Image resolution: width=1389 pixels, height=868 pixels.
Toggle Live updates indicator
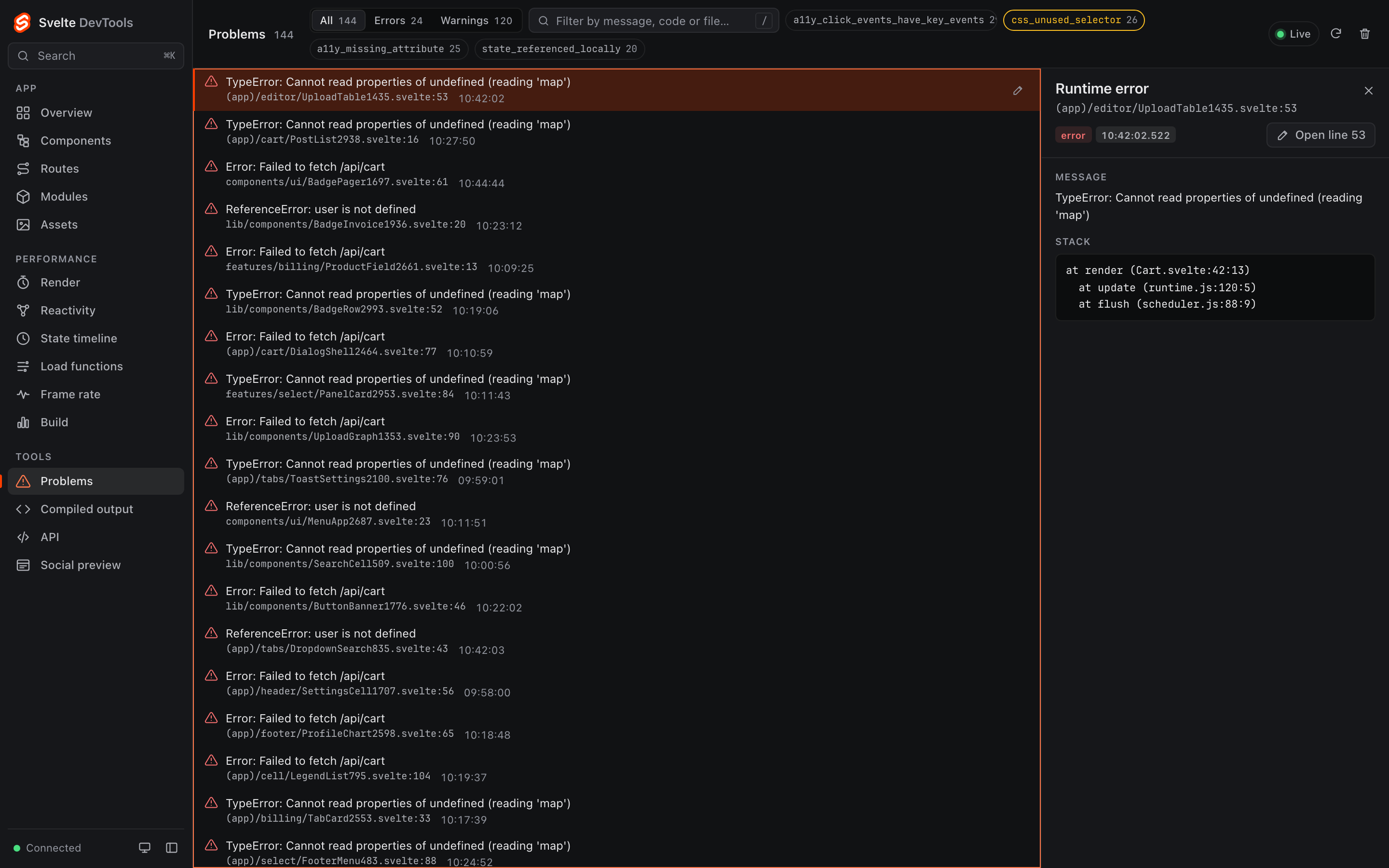[1293, 34]
